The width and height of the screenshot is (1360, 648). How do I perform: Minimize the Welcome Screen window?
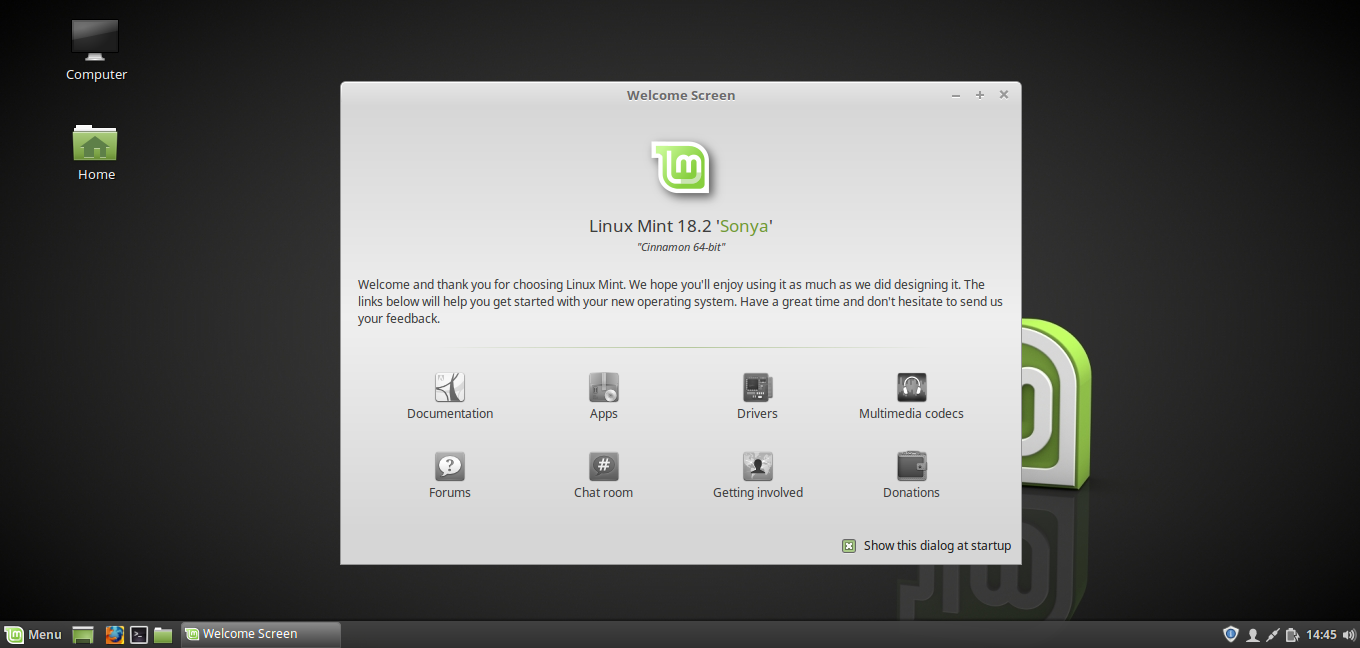(956, 95)
